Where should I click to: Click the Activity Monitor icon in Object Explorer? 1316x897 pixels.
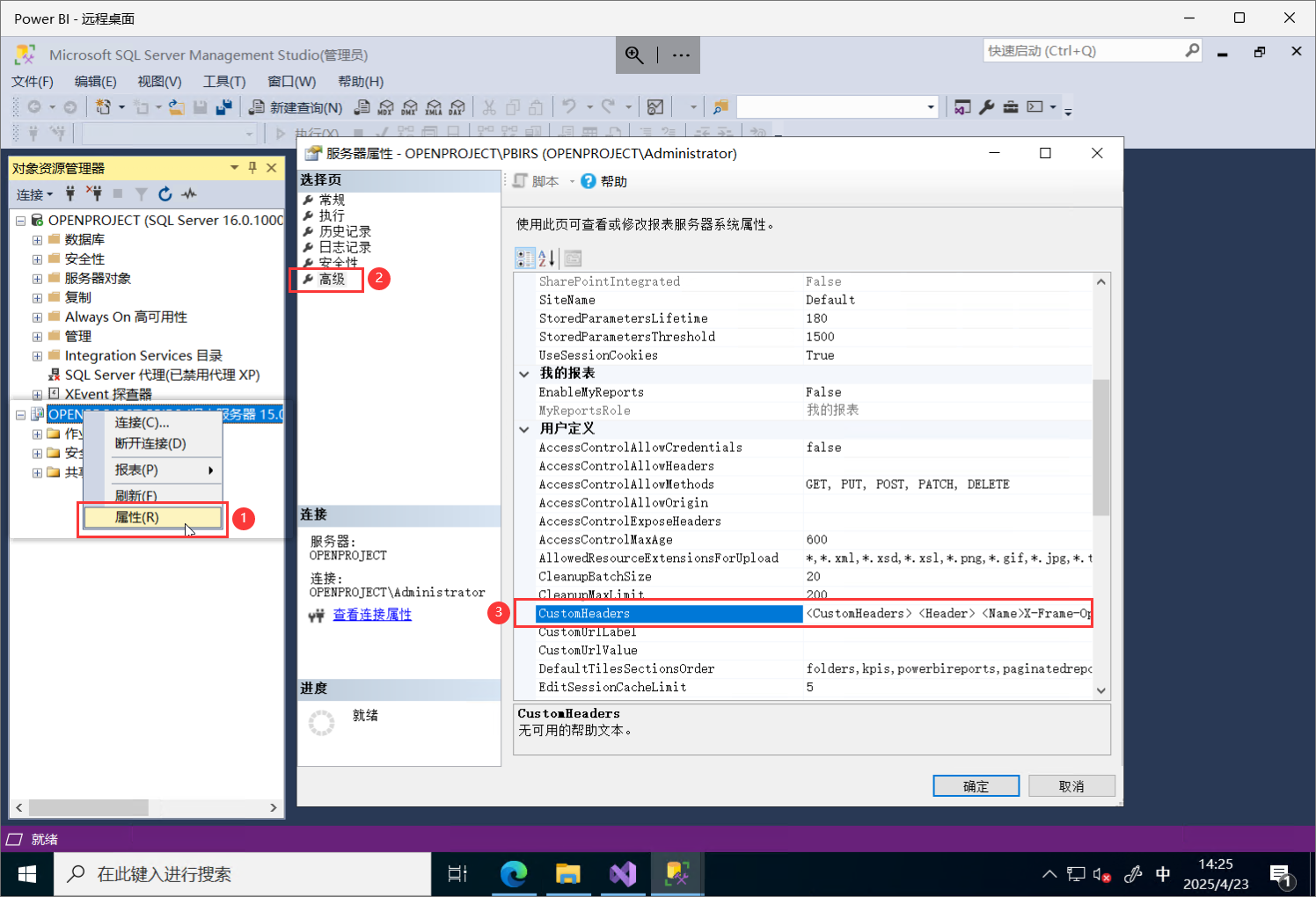[189, 193]
